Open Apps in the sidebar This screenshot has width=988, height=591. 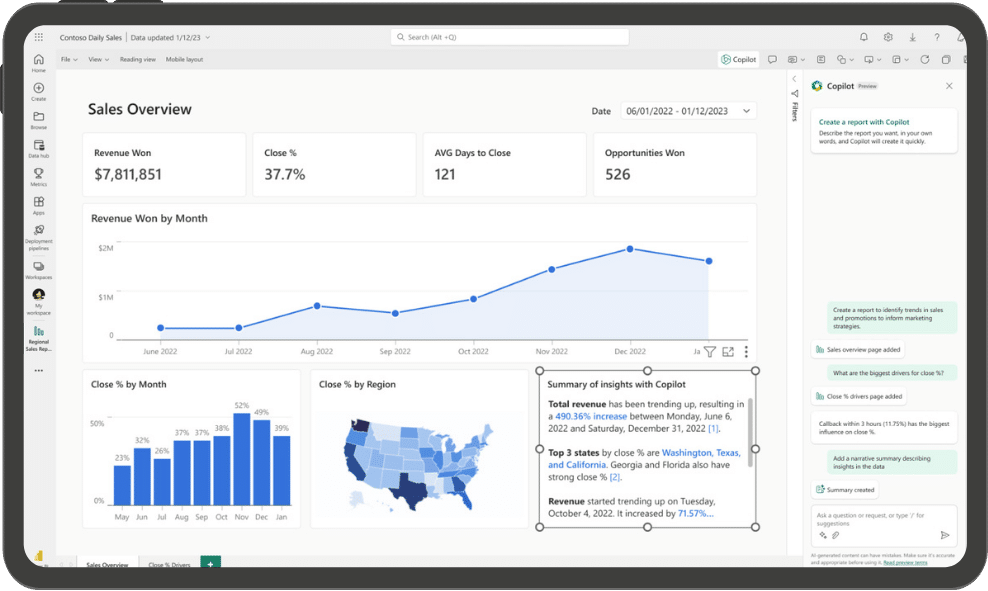[x=38, y=205]
